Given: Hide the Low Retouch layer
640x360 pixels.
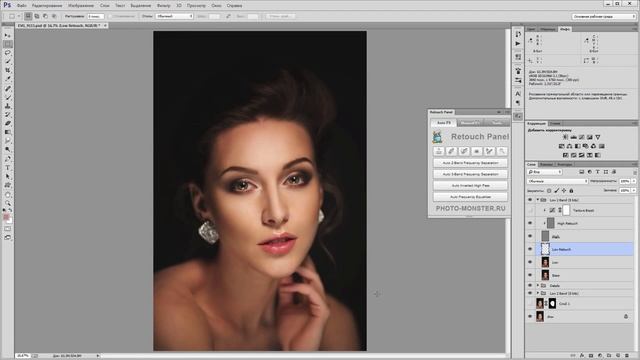Looking at the screenshot, I should tap(530, 249).
